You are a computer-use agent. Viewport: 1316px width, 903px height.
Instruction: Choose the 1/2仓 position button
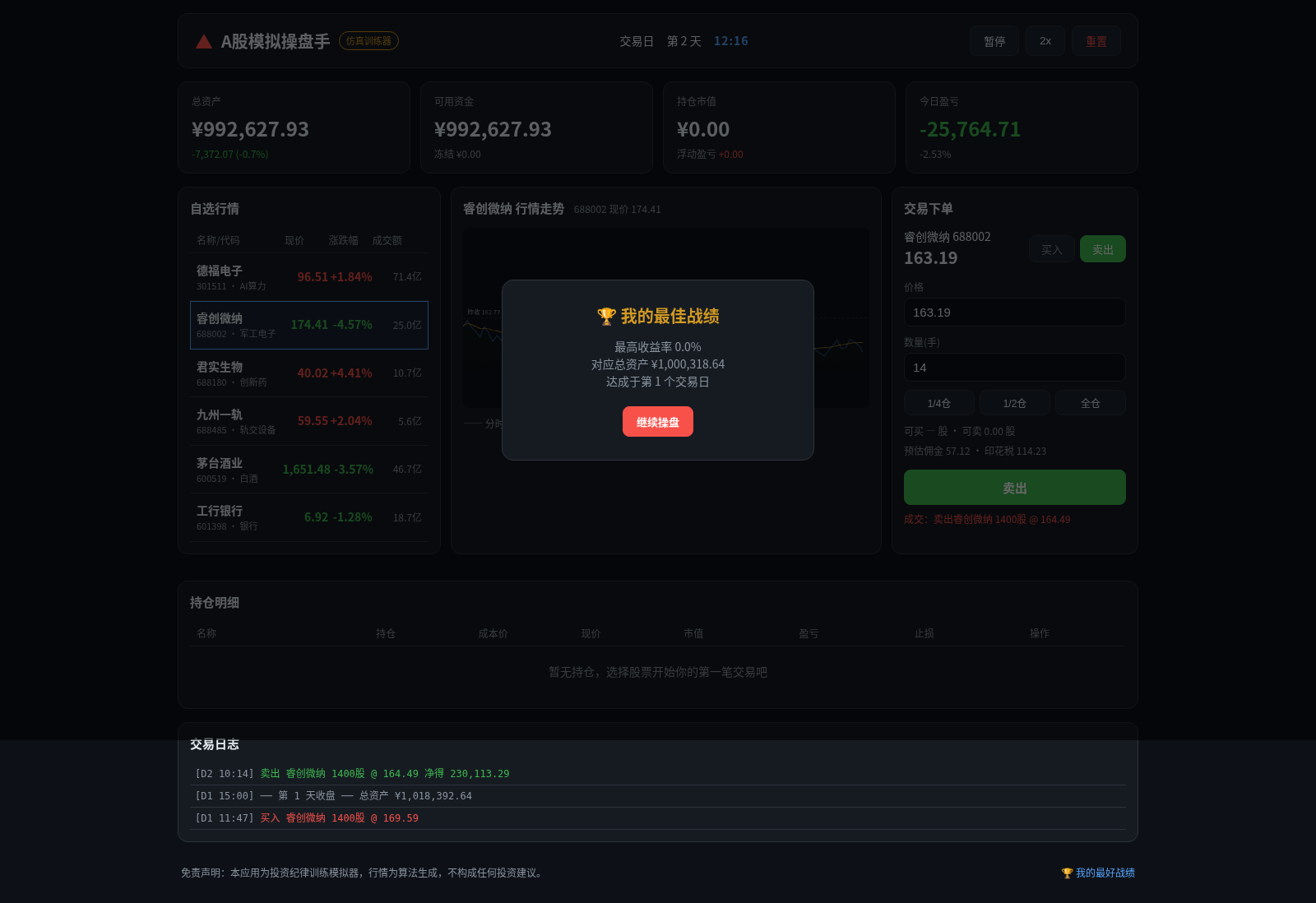[1015, 403]
